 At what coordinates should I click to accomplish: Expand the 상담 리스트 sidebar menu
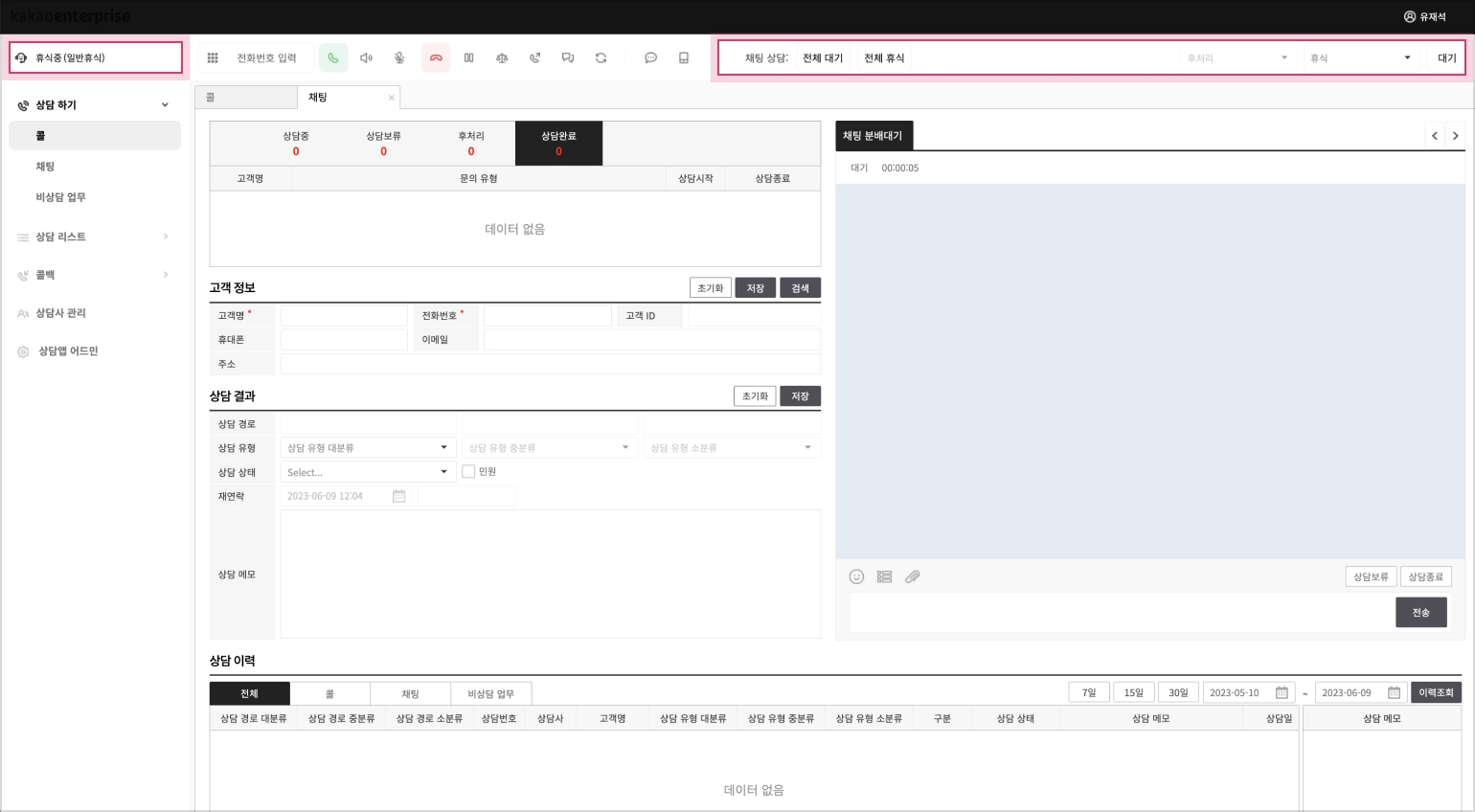coord(94,237)
